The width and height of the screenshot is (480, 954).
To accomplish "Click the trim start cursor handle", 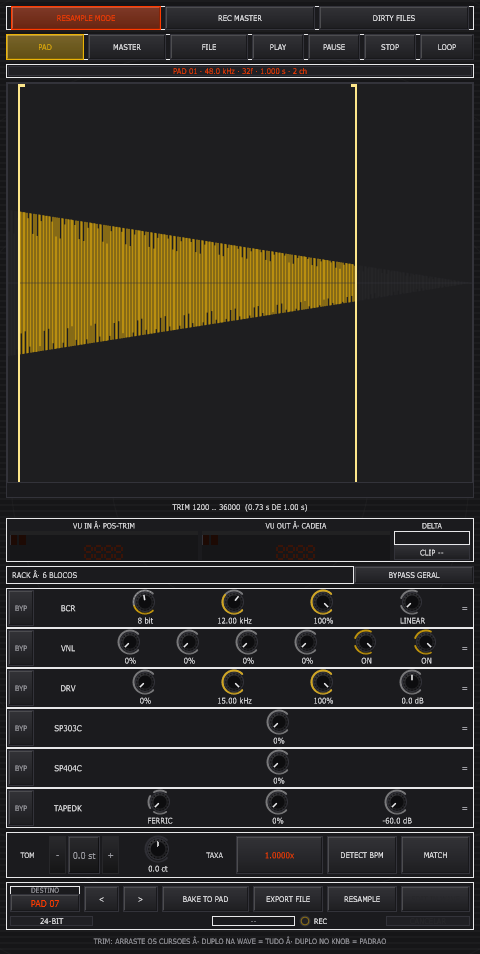I will point(21,87).
